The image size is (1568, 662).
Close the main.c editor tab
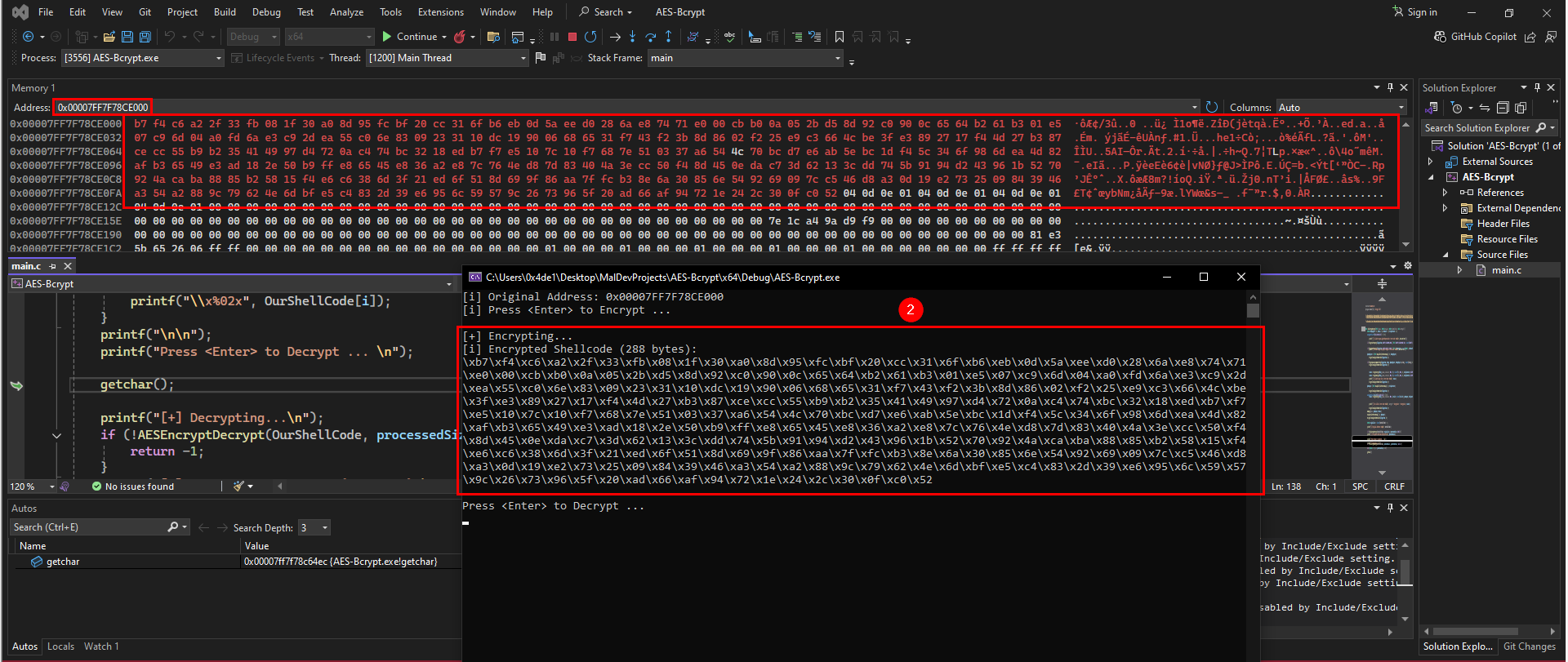pyautogui.click(x=68, y=266)
